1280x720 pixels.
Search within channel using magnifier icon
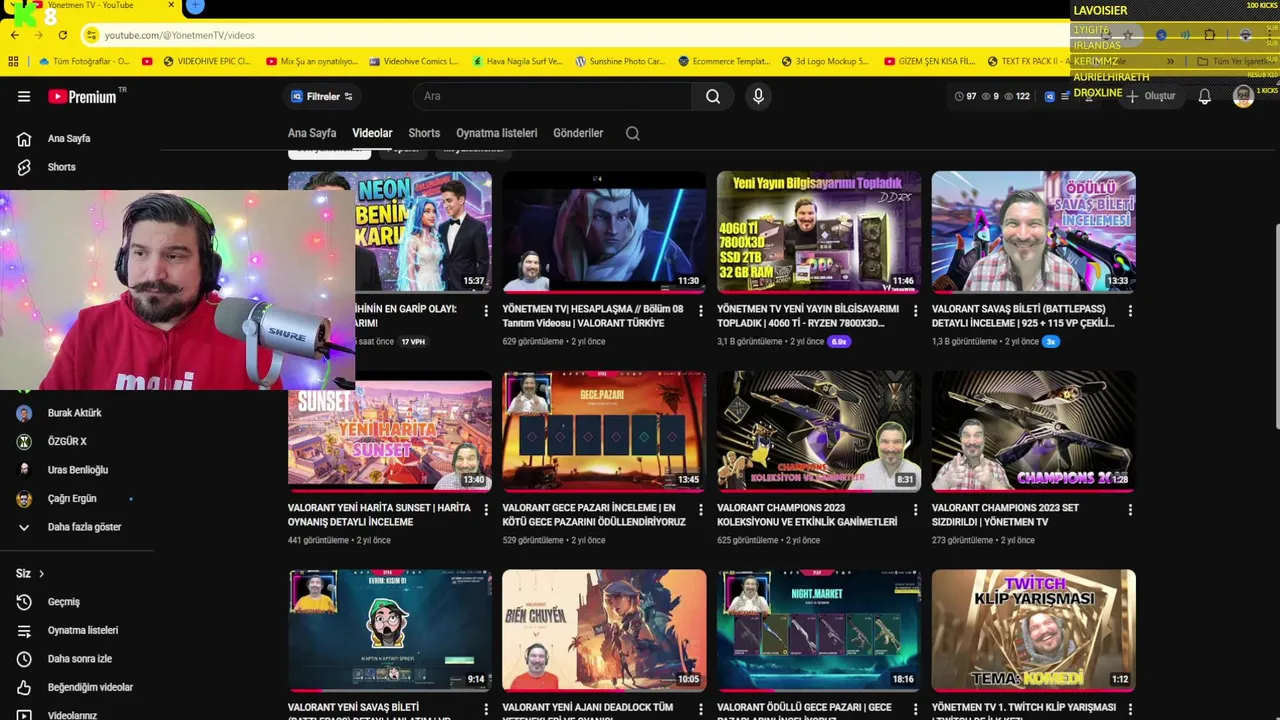click(x=633, y=133)
